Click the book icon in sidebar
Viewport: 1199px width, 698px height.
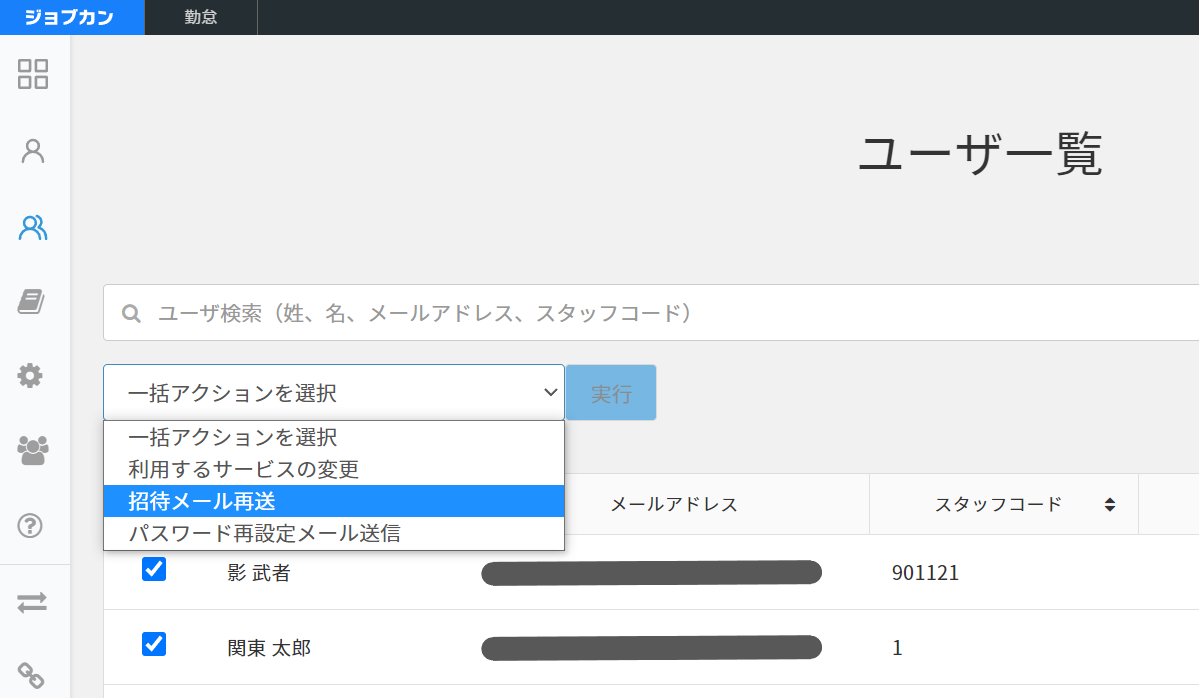pyautogui.click(x=33, y=301)
